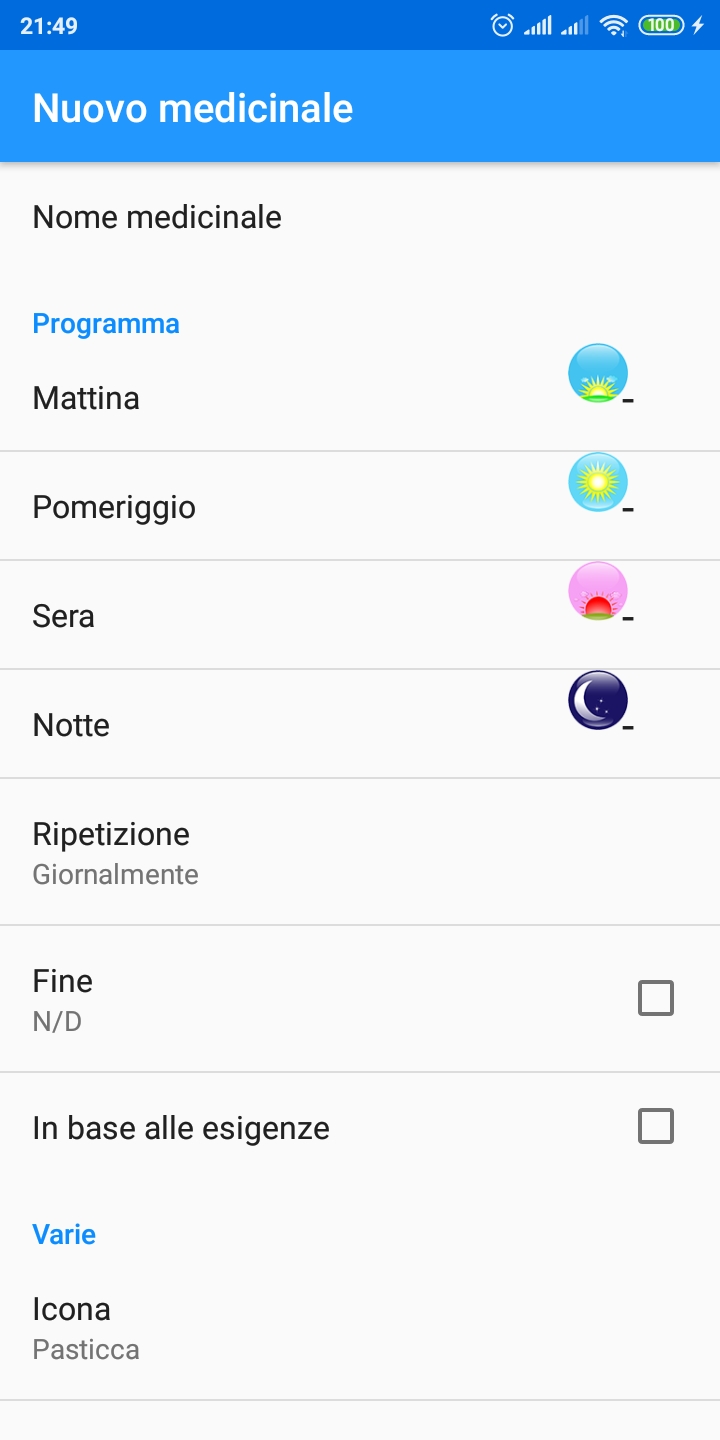Check the In base alle esigenze box
Image resolution: width=720 pixels, height=1440 pixels.
click(656, 1126)
